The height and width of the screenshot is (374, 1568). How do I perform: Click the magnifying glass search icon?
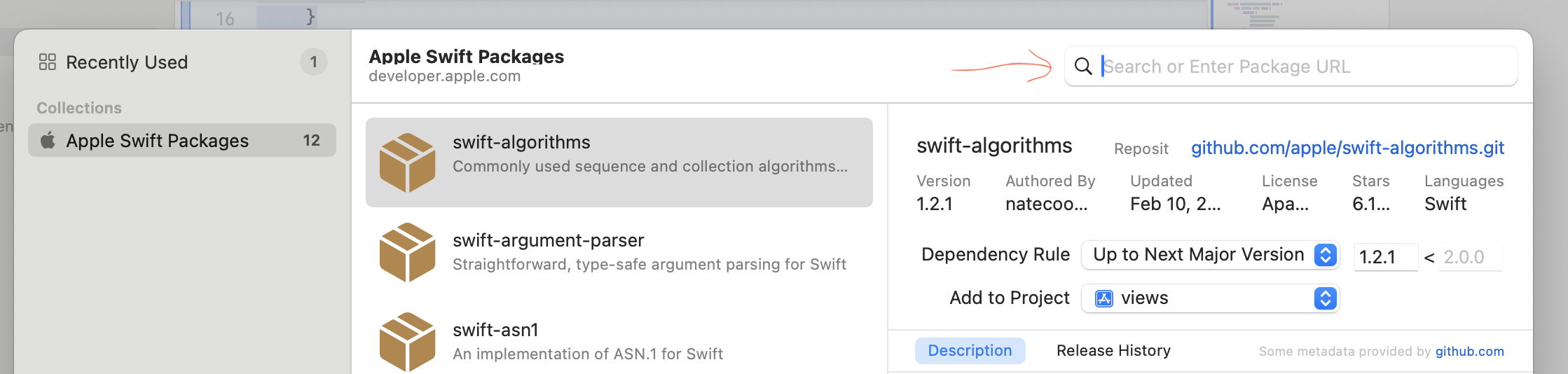tap(1083, 67)
